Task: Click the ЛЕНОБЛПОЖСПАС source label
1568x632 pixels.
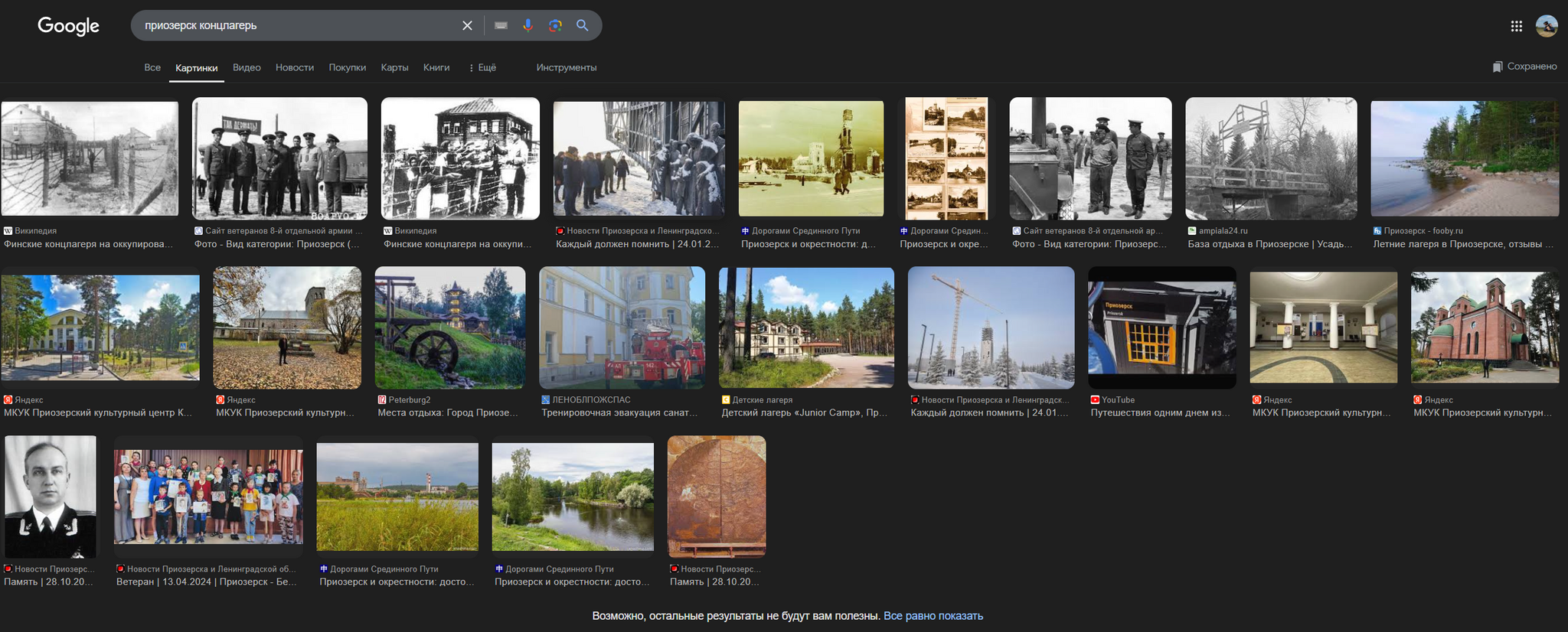Action: click(x=591, y=399)
